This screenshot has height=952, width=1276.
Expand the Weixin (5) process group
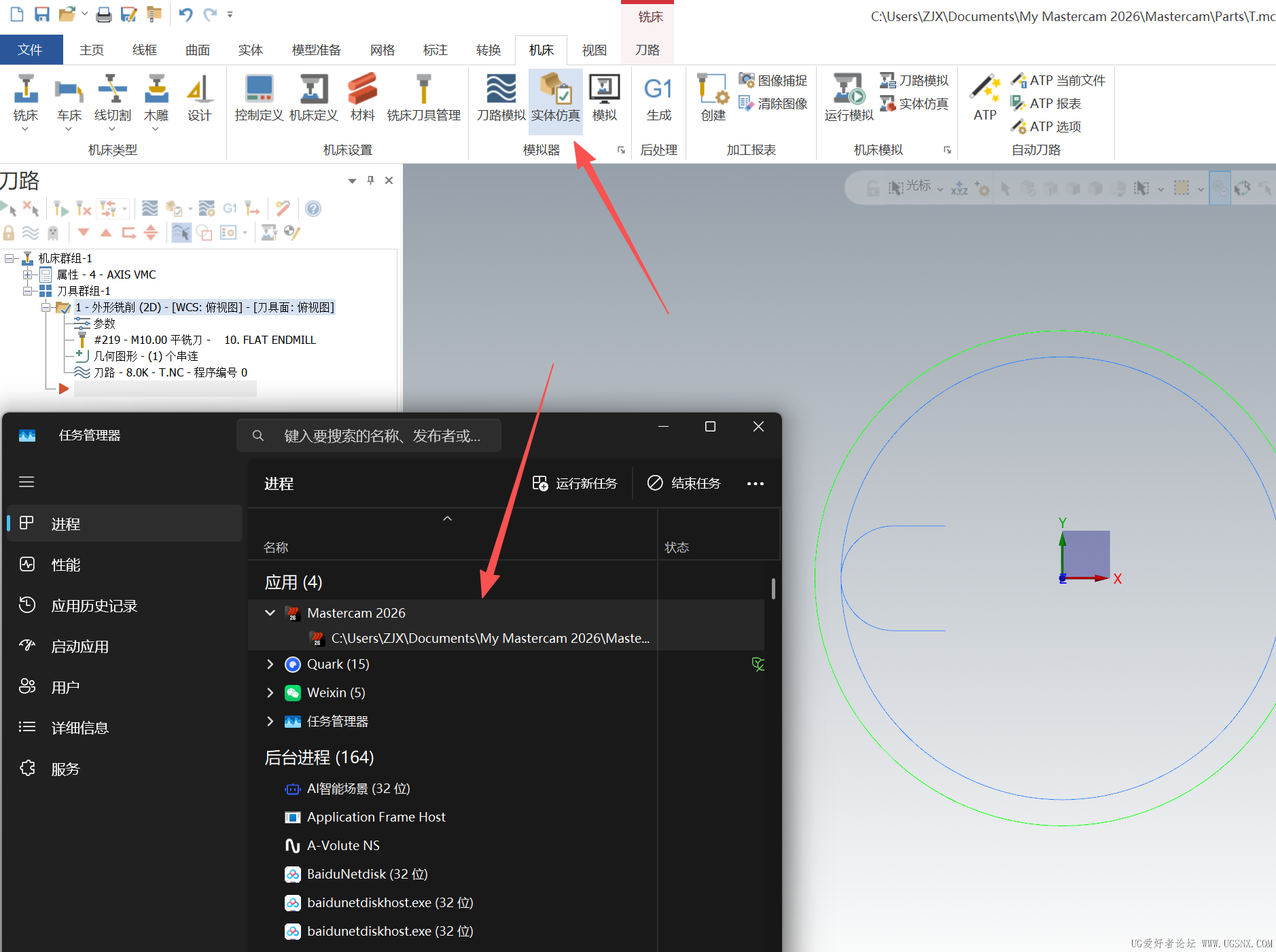tap(270, 692)
